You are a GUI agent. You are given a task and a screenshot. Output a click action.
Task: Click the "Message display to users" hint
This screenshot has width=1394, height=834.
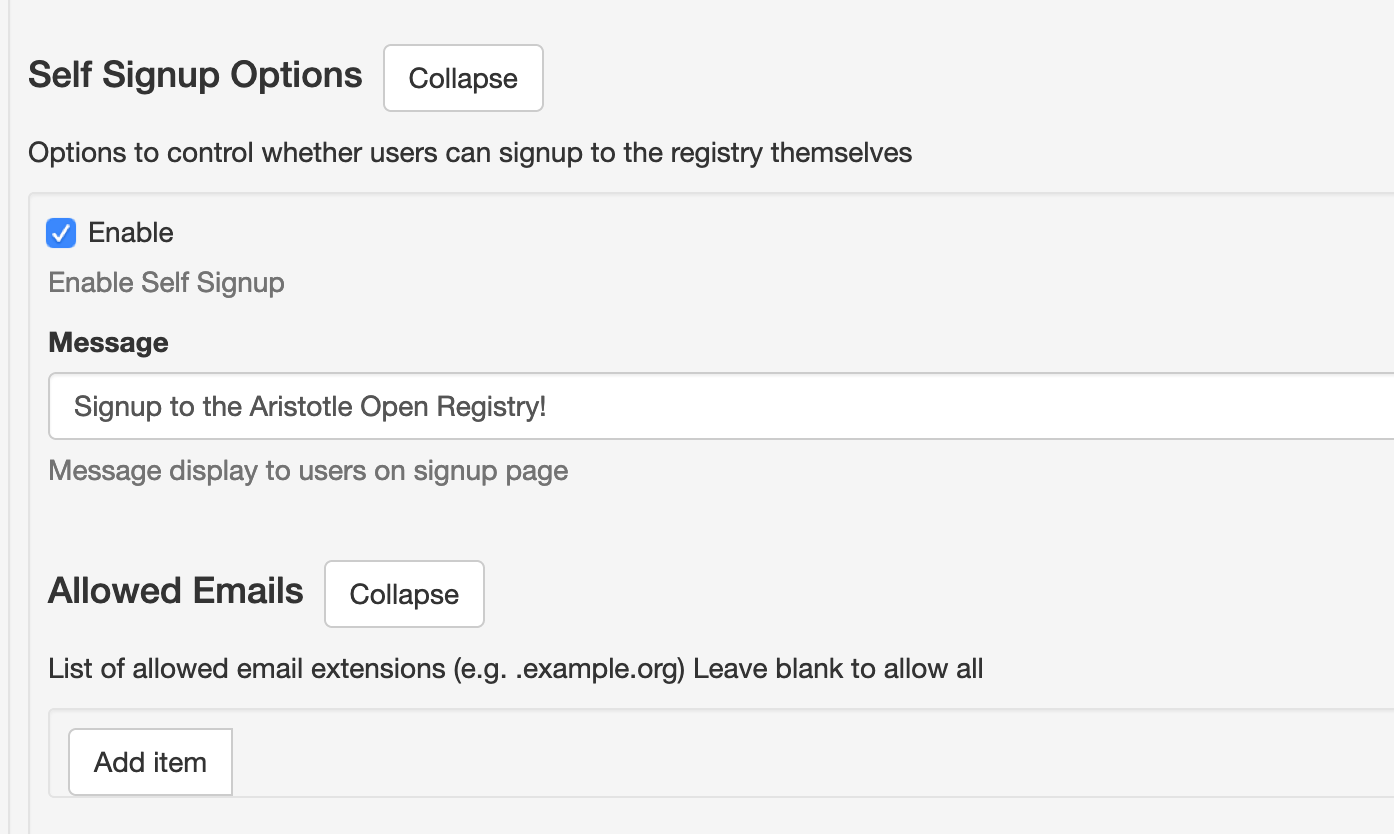(x=308, y=470)
